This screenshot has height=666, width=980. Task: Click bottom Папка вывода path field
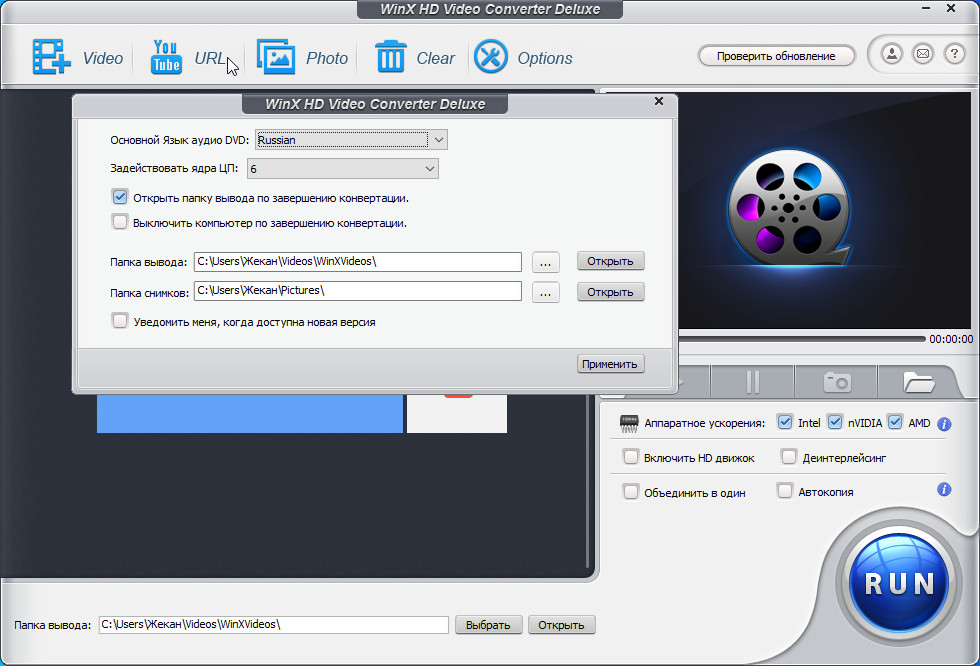[x=274, y=625]
